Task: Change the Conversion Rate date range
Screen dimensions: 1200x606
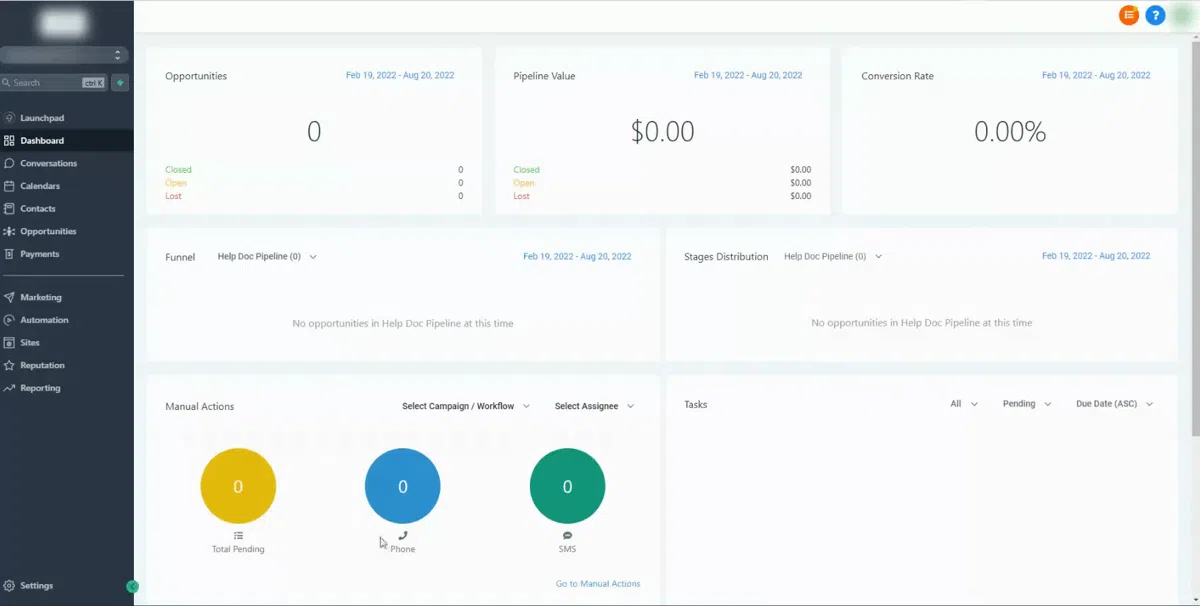Action: click(1096, 75)
